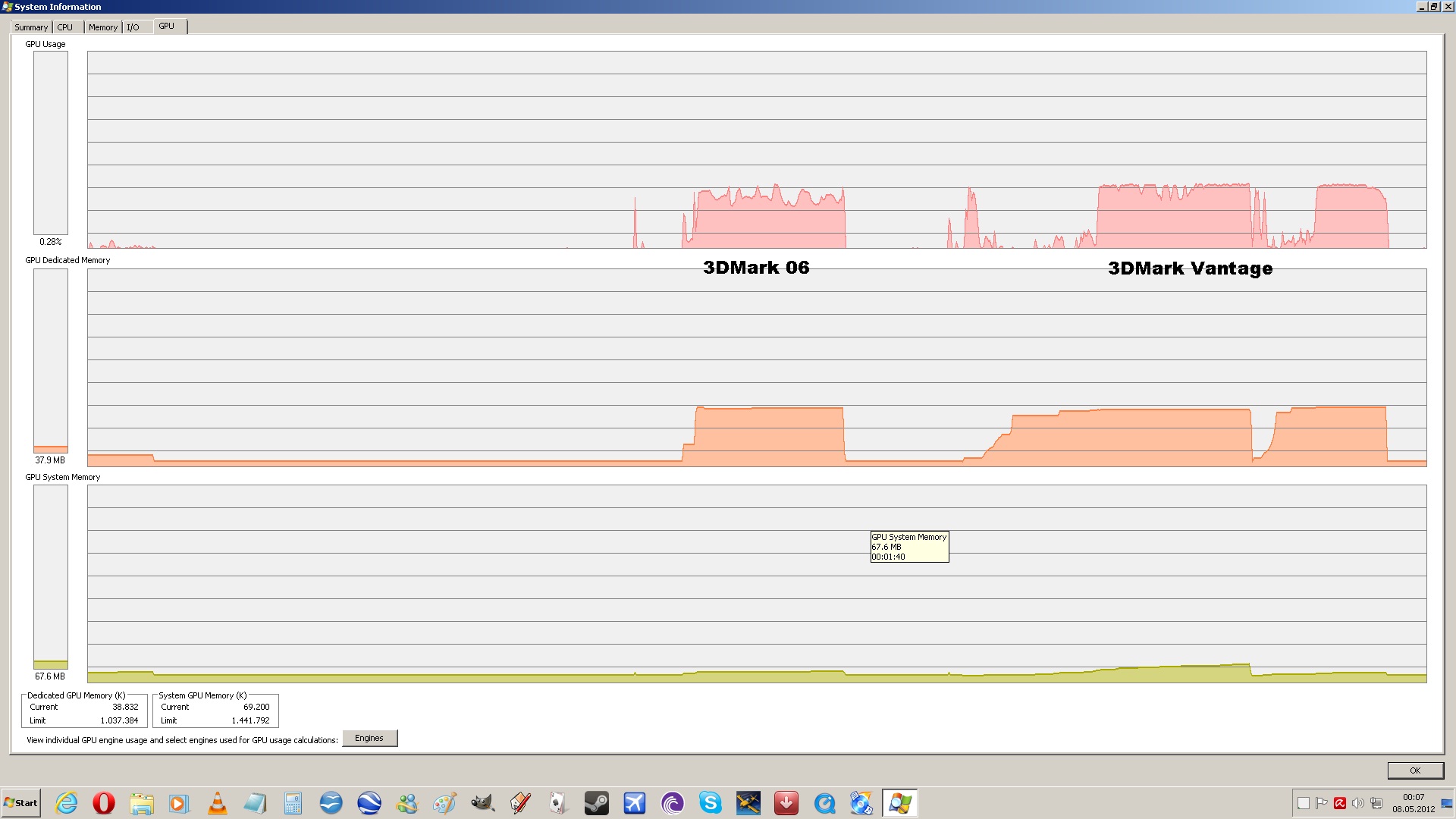Launch Steam from the taskbar

point(597,803)
